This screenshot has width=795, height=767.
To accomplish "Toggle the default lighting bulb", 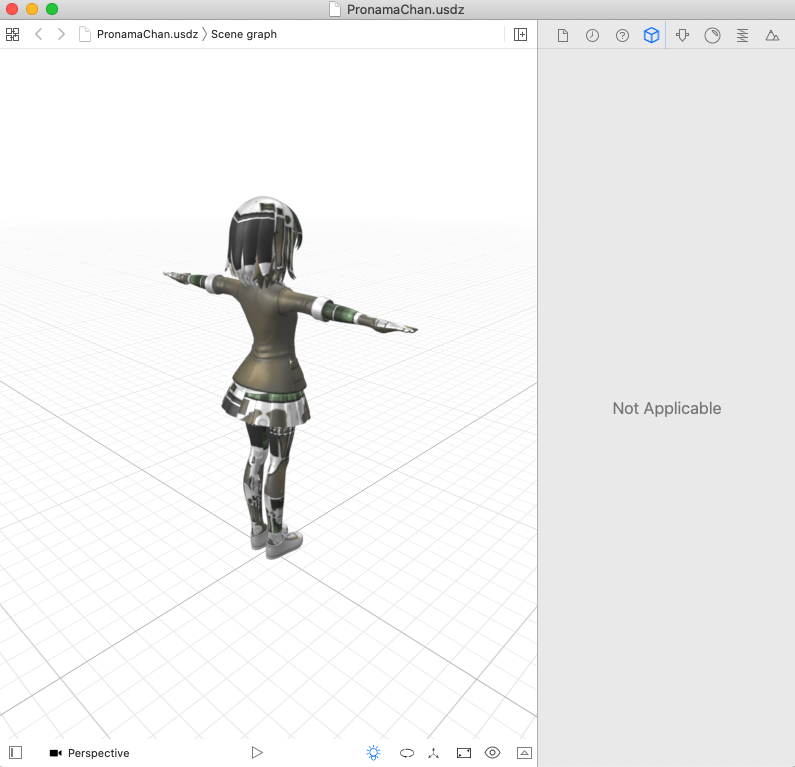I will coord(374,753).
